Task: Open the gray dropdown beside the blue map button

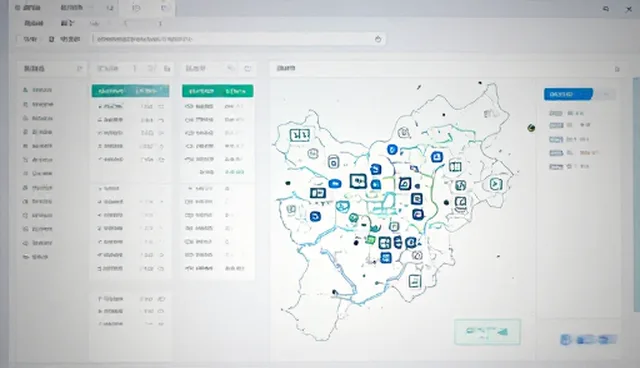Action: tap(605, 94)
